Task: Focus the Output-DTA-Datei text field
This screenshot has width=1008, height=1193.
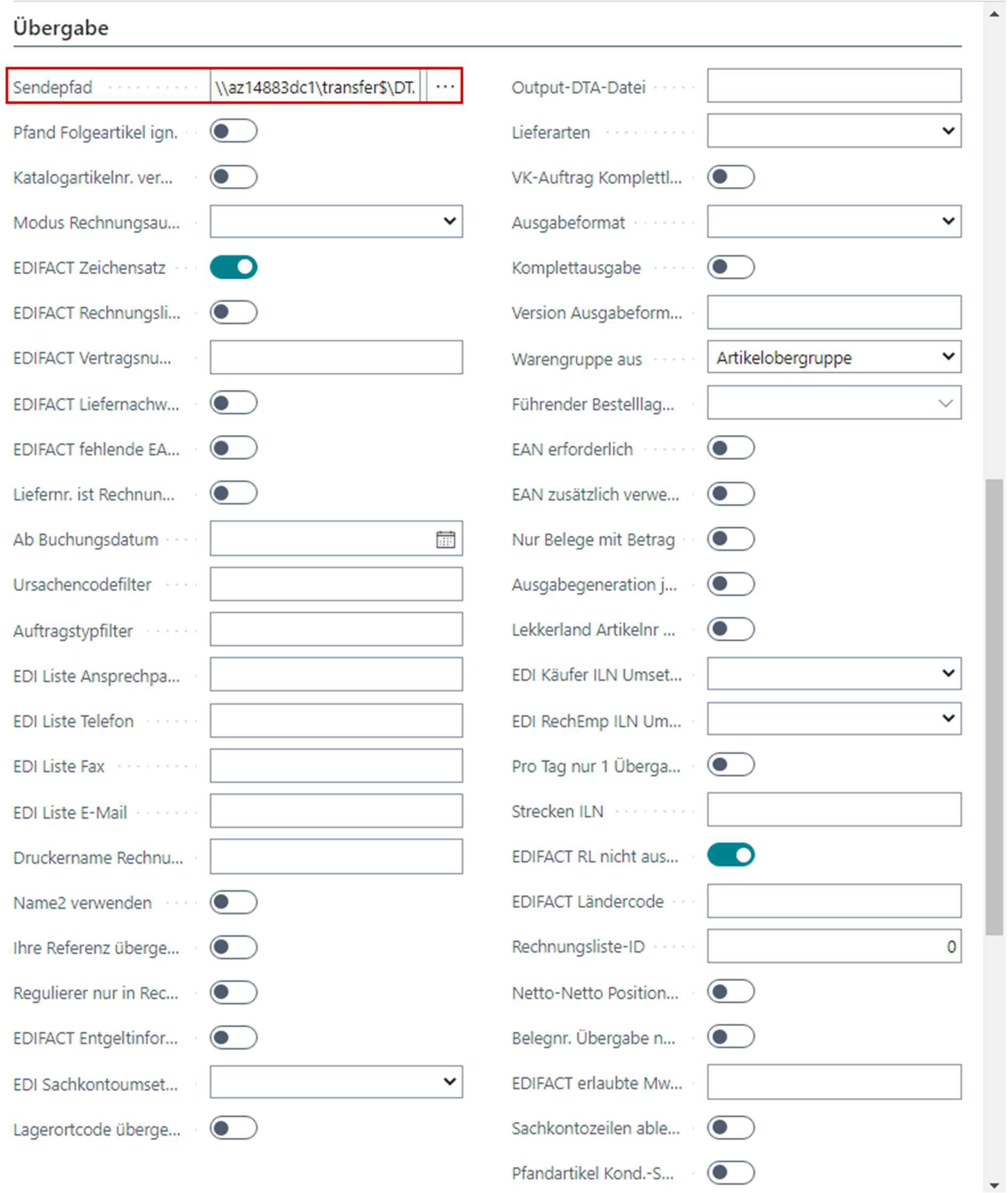Action: [x=834, y=86]
